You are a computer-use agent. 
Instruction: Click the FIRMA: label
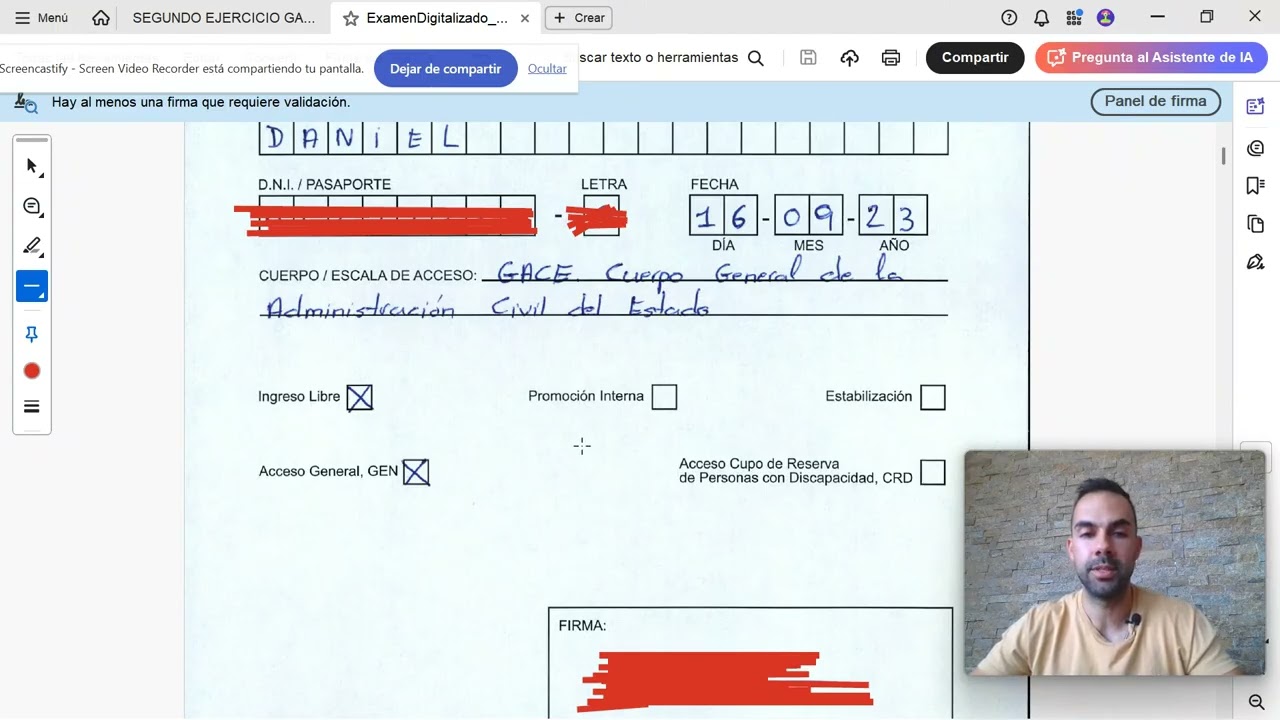coord(582,626)
